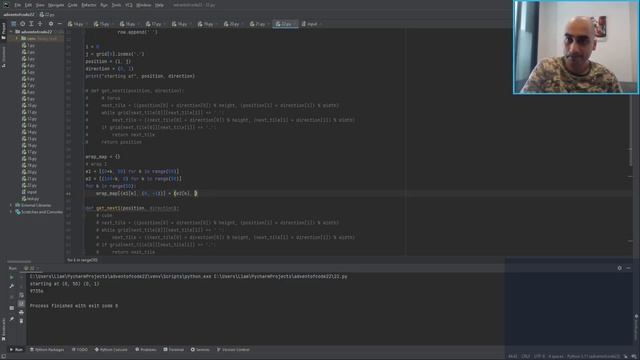Restore layout in Run panel
Screen dimensions: 640x360
(x=11, y=308)
